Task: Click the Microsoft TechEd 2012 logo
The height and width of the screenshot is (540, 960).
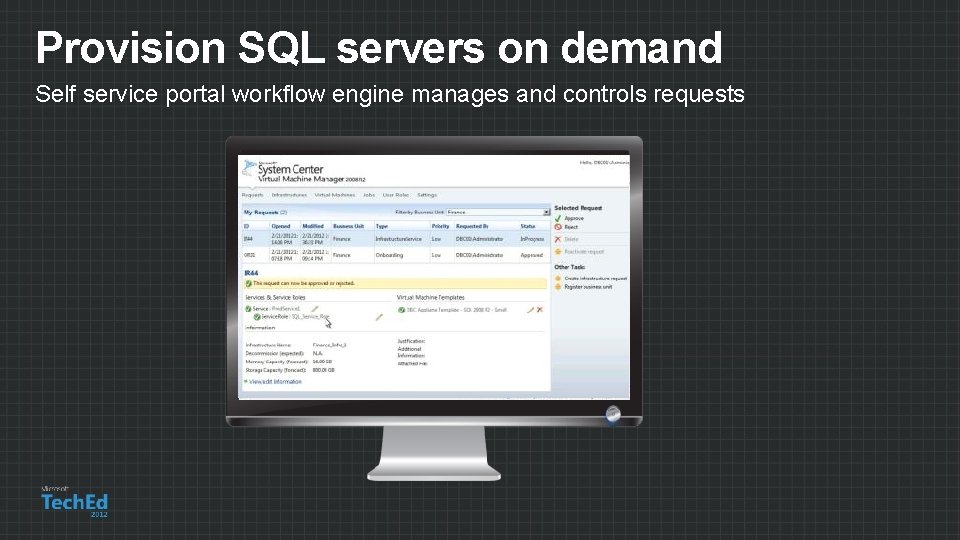Action: (x=75, y=501)
